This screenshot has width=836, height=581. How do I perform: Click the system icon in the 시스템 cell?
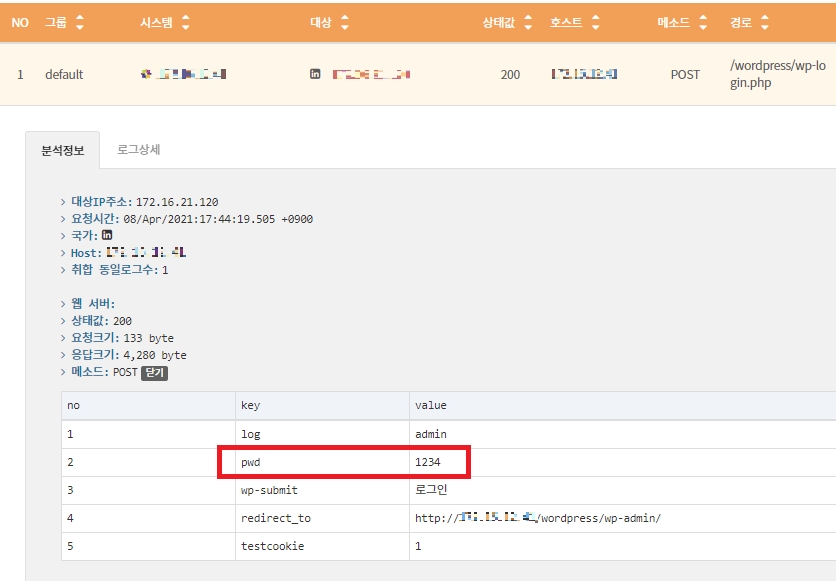[x=146, y=74]
